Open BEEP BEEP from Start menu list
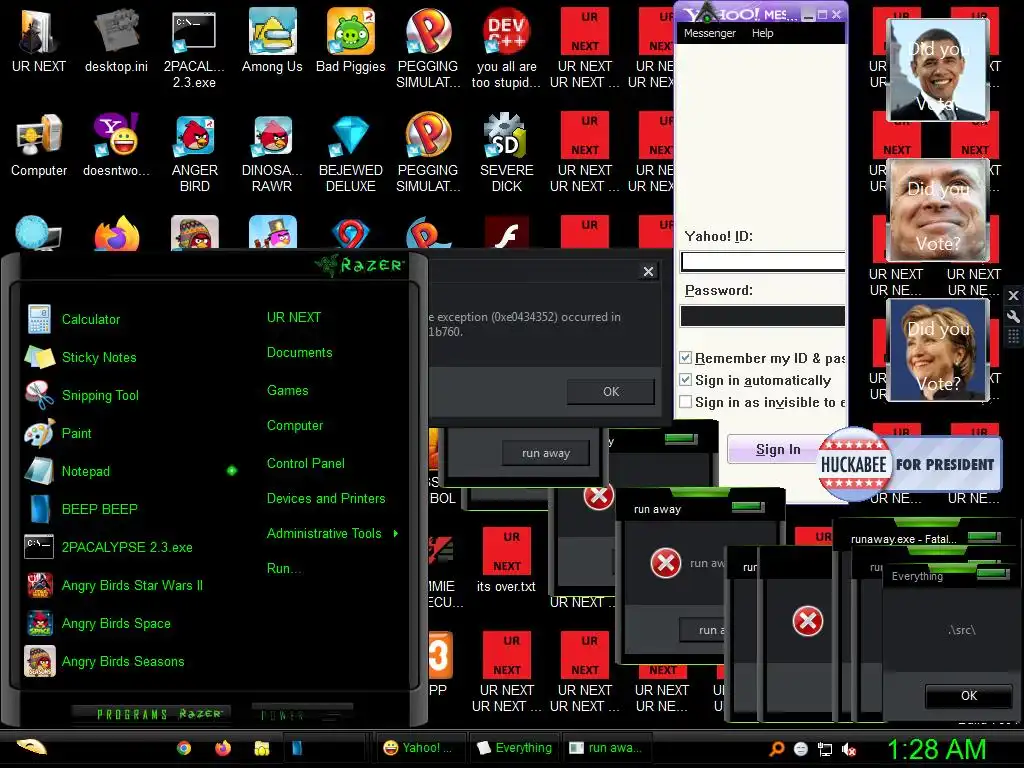This screenshot has height=768, width=1024. coord(99,509)
